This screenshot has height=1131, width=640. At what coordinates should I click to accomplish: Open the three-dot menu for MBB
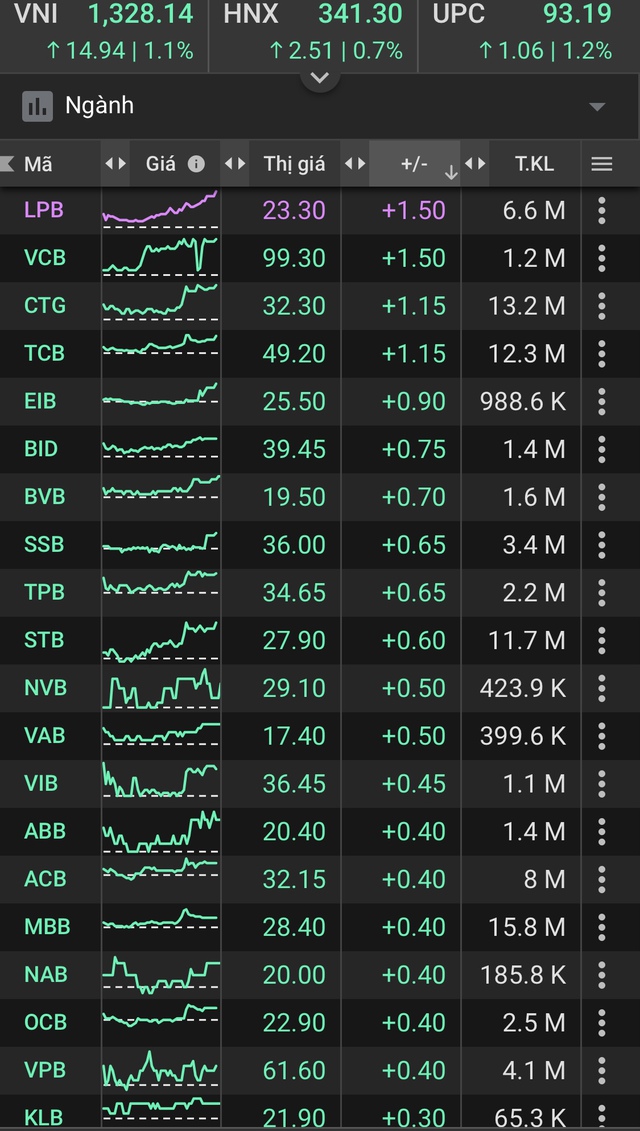(601, 926)
